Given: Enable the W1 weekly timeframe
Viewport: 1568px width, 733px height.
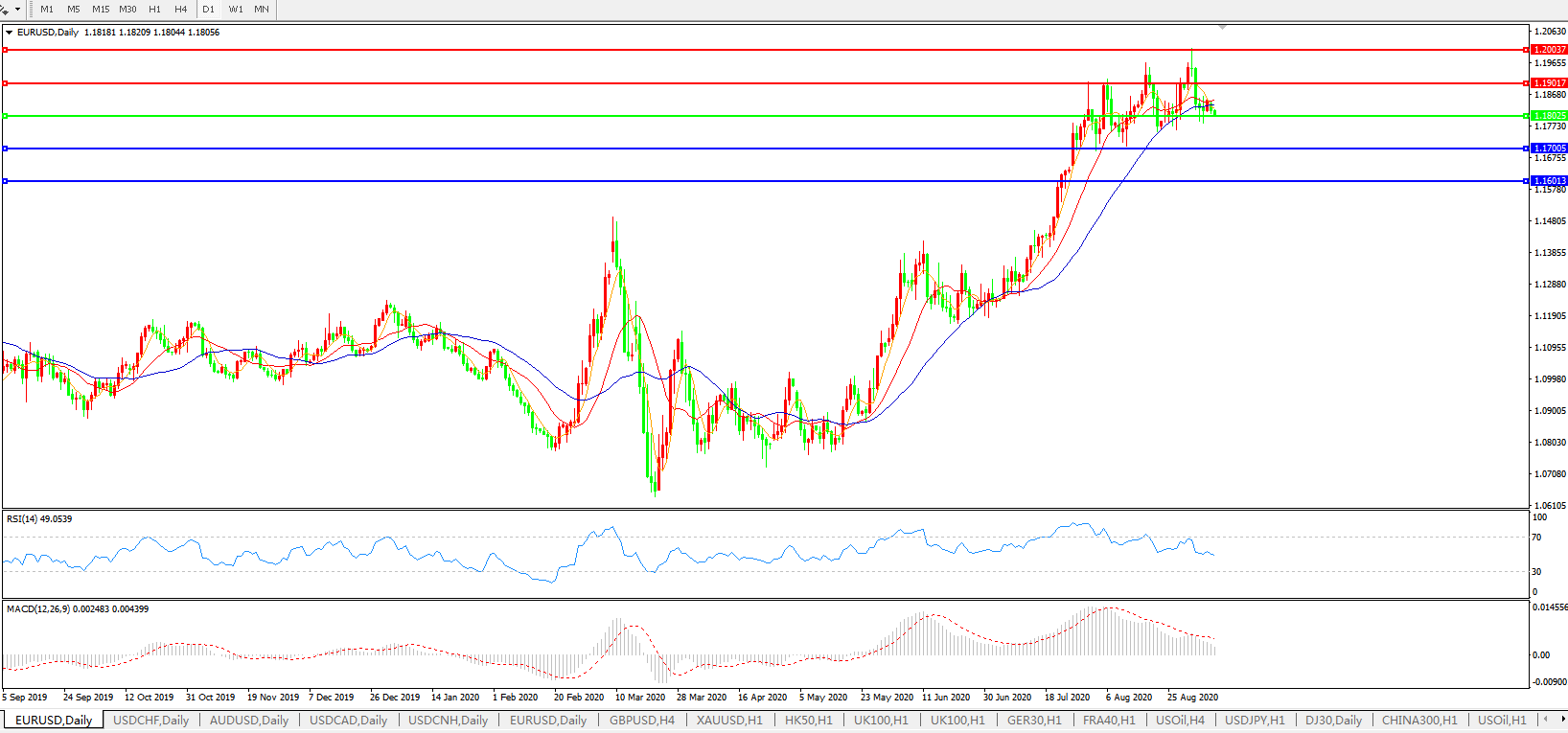Looking at the screenshot, I should 236,9.
